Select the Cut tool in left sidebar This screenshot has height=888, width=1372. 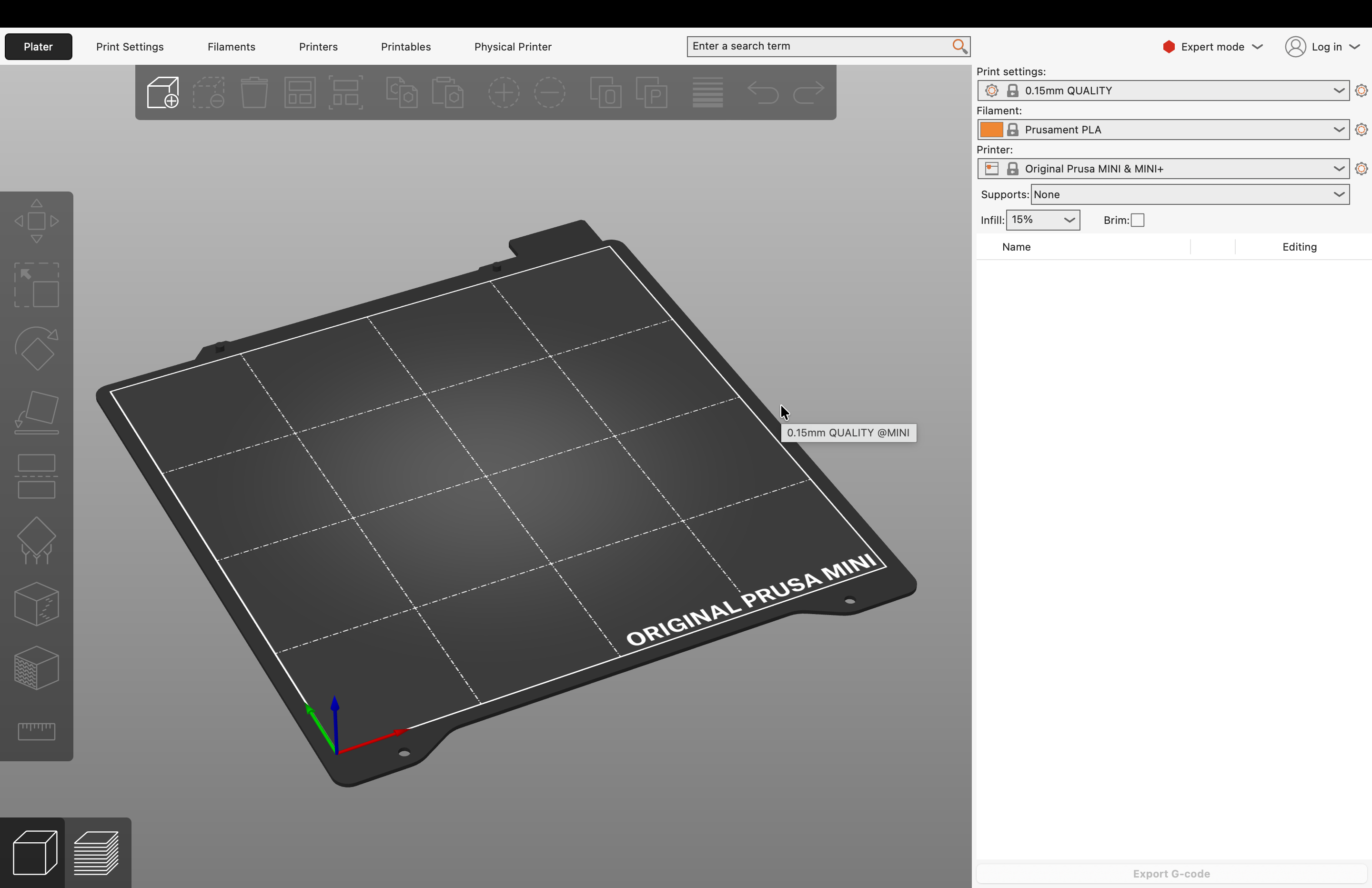pyautogui.click(x=36, y=476)
